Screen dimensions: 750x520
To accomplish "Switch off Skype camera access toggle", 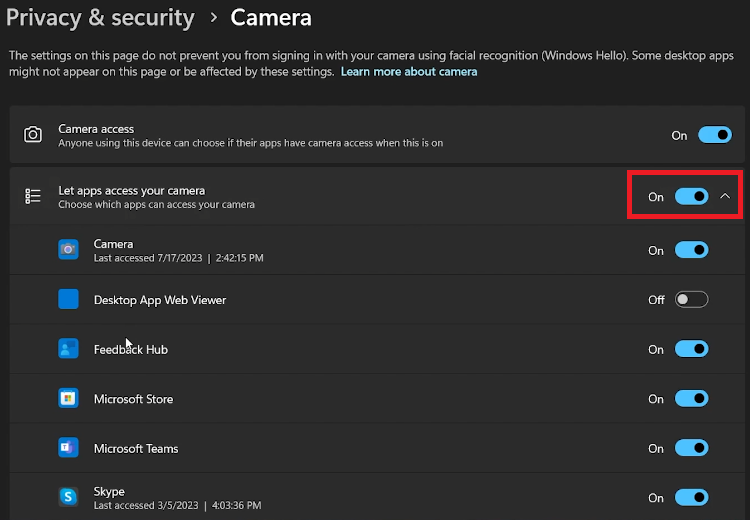I will (692, 497).
